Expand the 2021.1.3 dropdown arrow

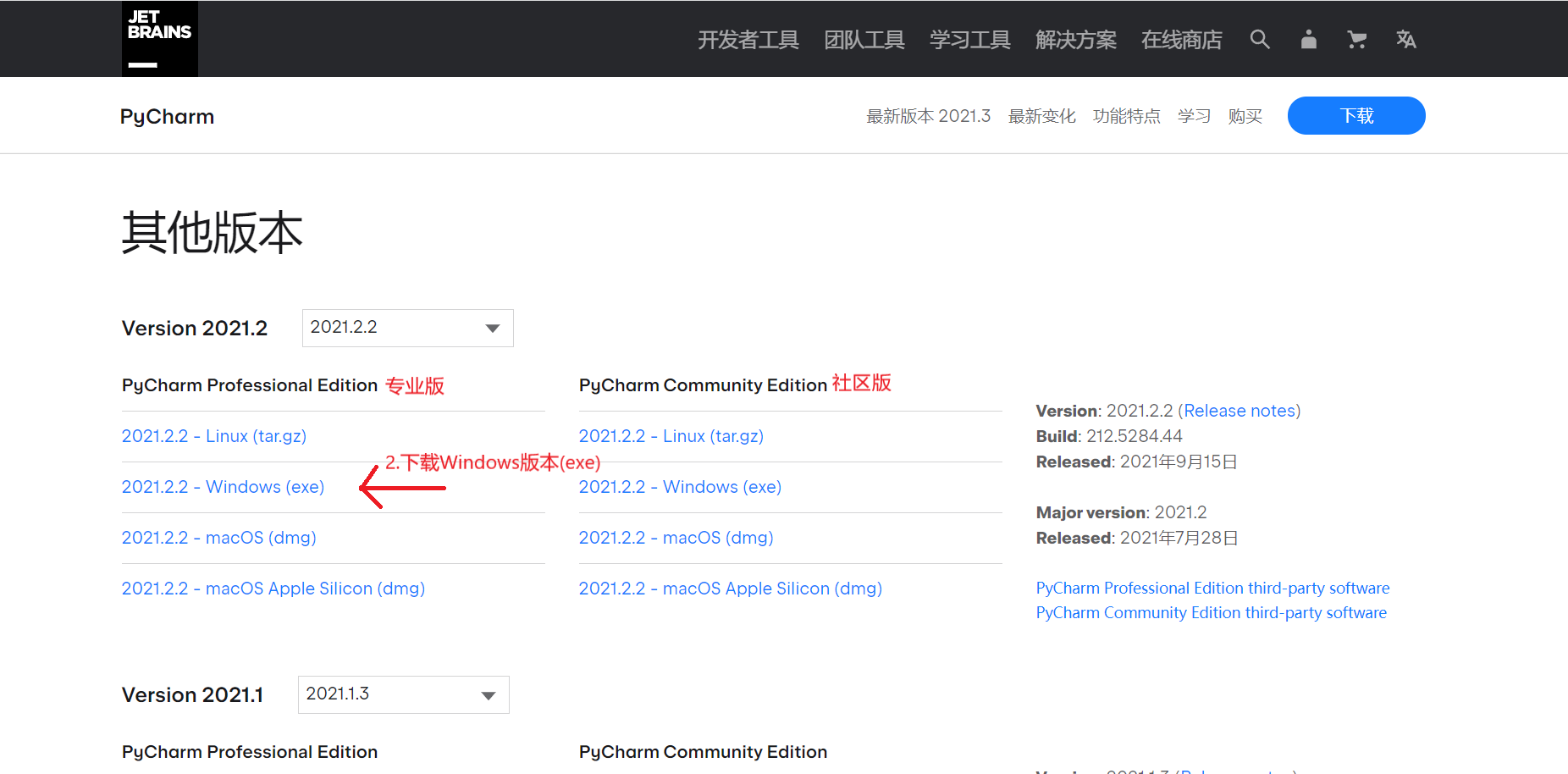point(488,695)
